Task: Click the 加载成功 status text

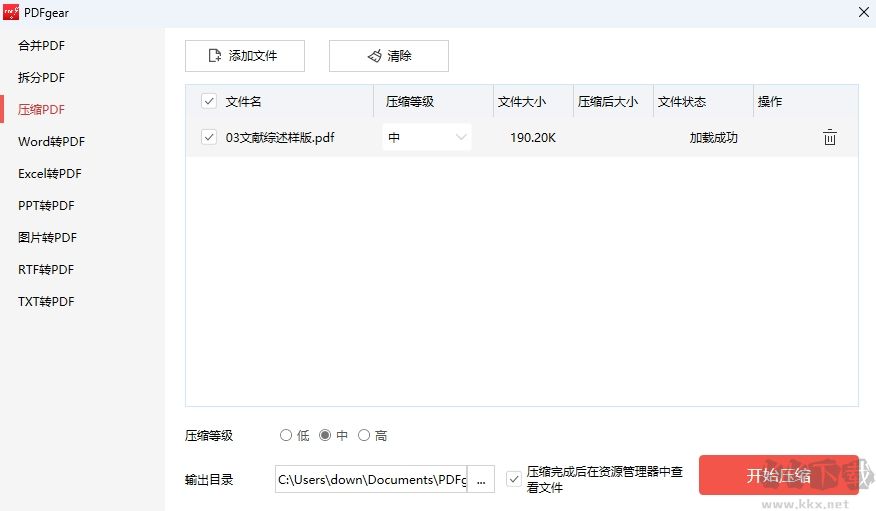Action: pyautogui.click(x=713, y=137)
